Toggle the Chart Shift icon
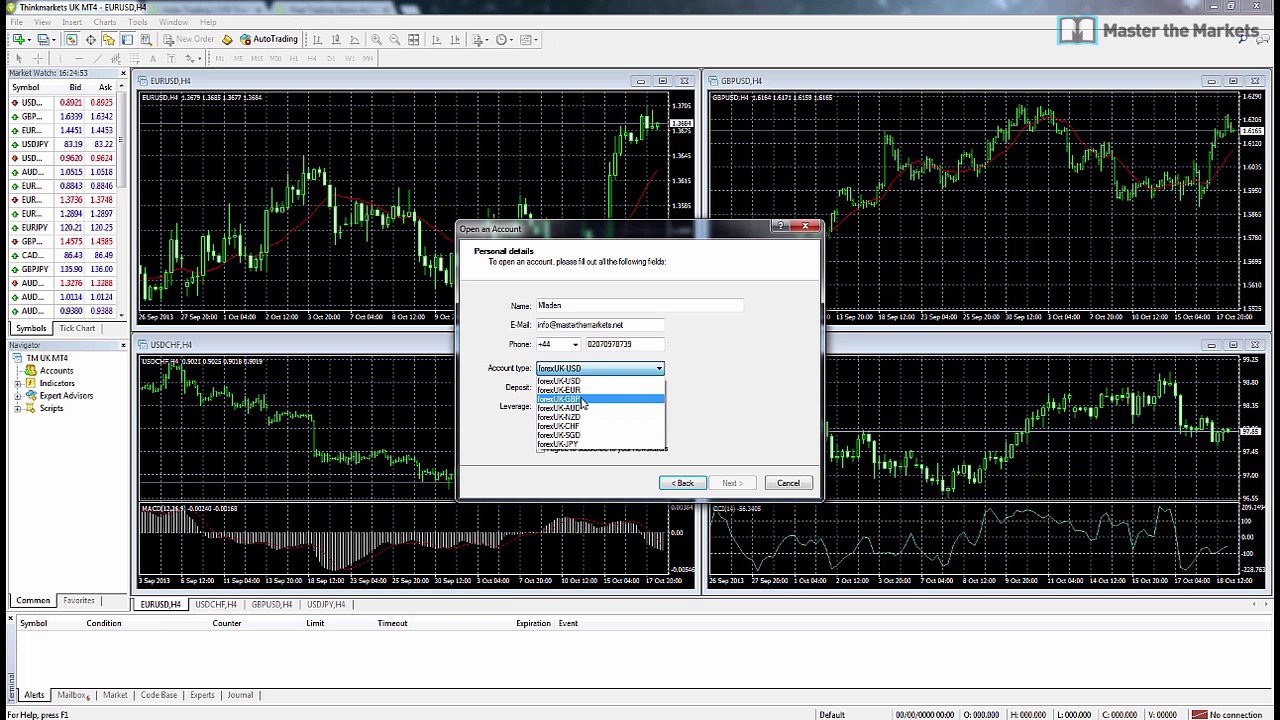The image size is (1280, 720). point(455,40)
